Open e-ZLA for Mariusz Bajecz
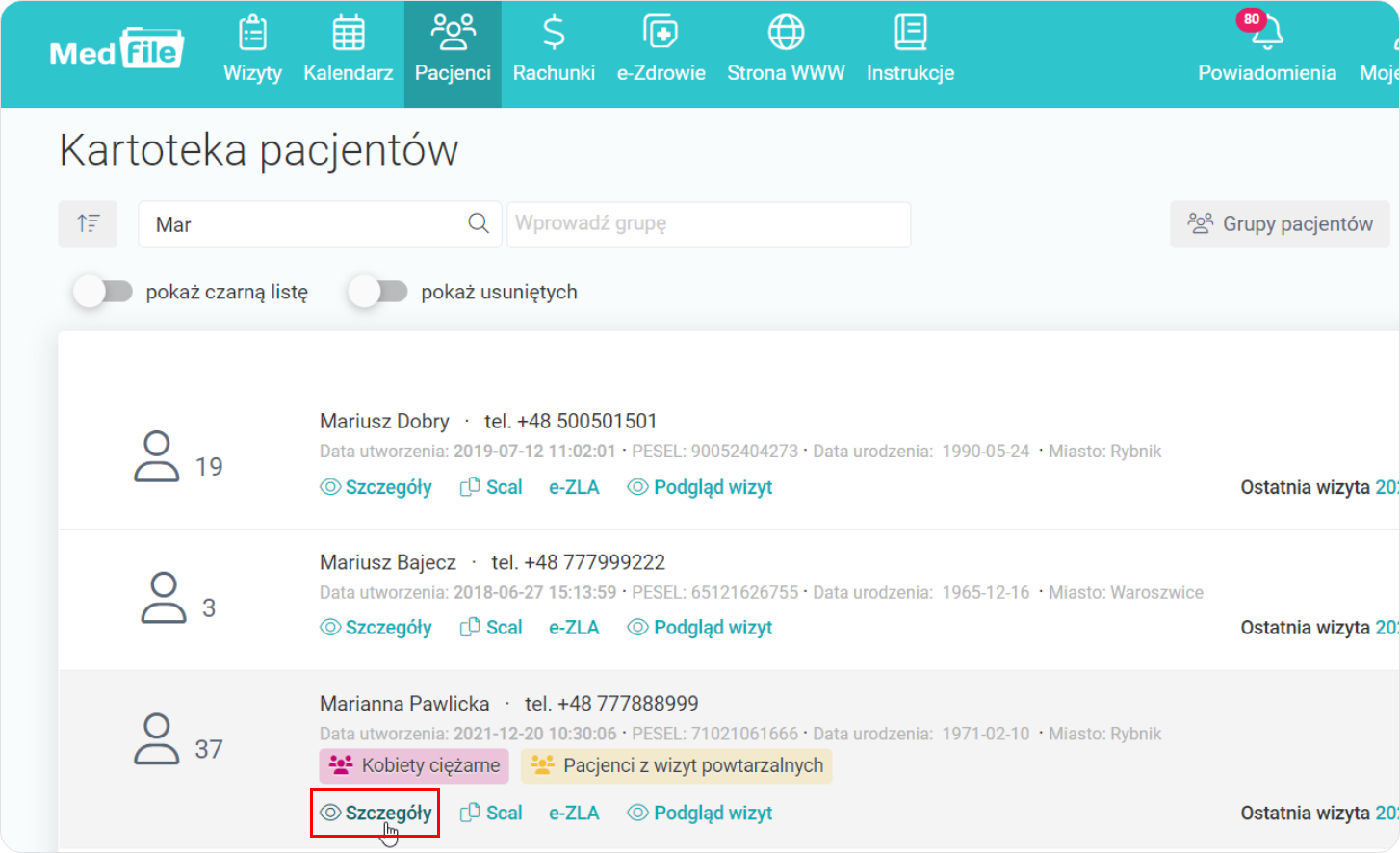Viewport: 1400px width, 853px height. pos(574,628)
